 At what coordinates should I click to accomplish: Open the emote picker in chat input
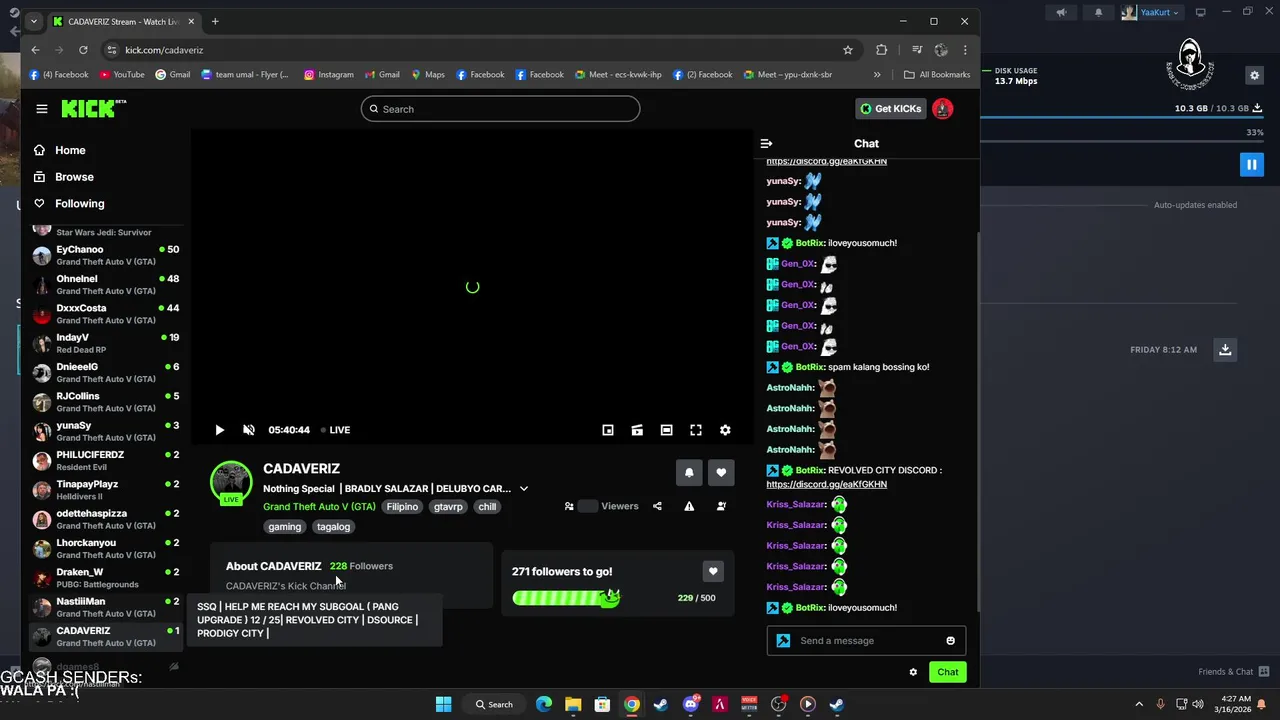[x=950, y=641]
